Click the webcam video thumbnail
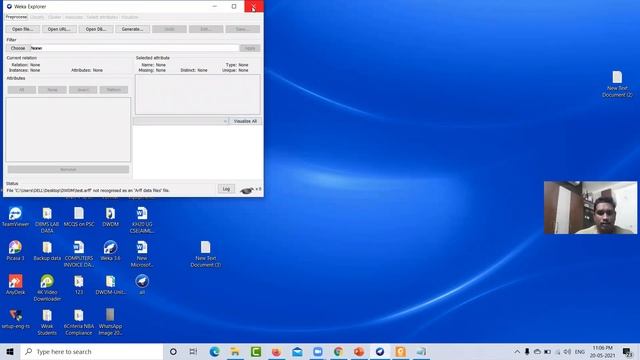Screen dimensions: 640x360 (x=590, y=208)
